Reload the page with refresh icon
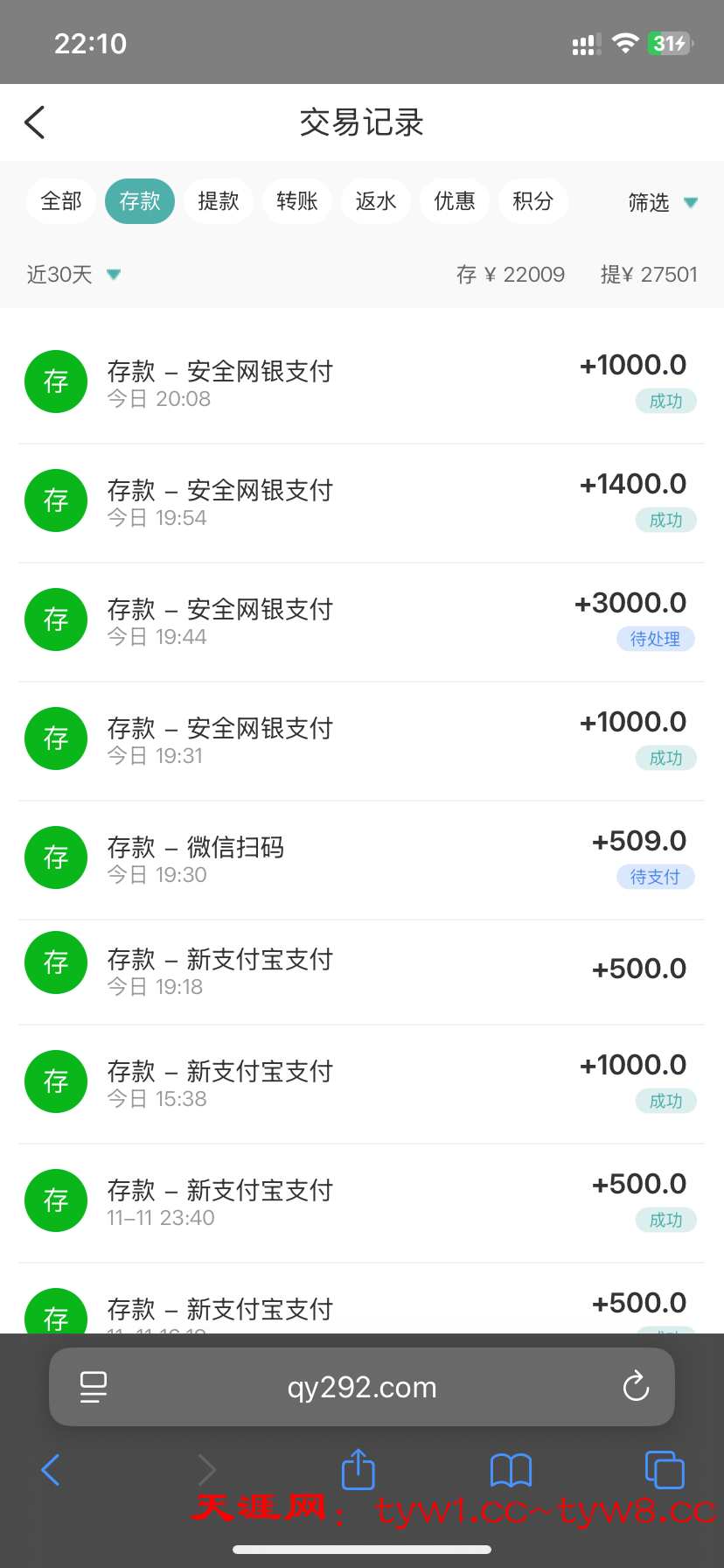Viewport: 724px width, 1568px height. pos(636,1386)
